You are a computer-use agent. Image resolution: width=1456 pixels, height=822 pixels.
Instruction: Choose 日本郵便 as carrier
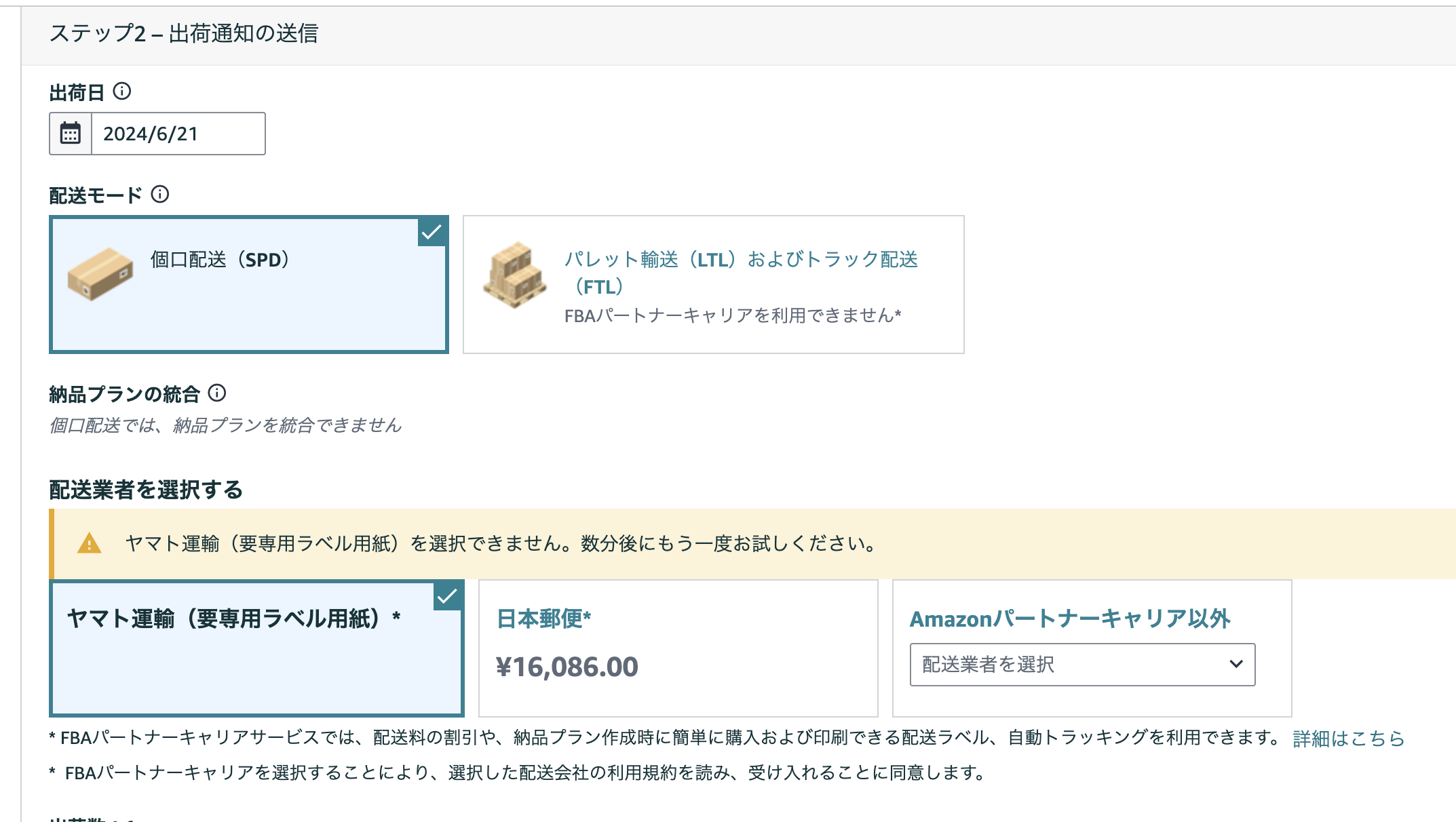coord(678,648)
